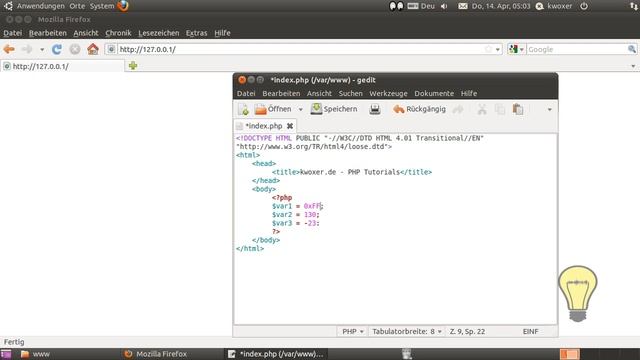Click the date and time clock
Image resolution: width=640 pixels, height=360 pixels.
501,6
